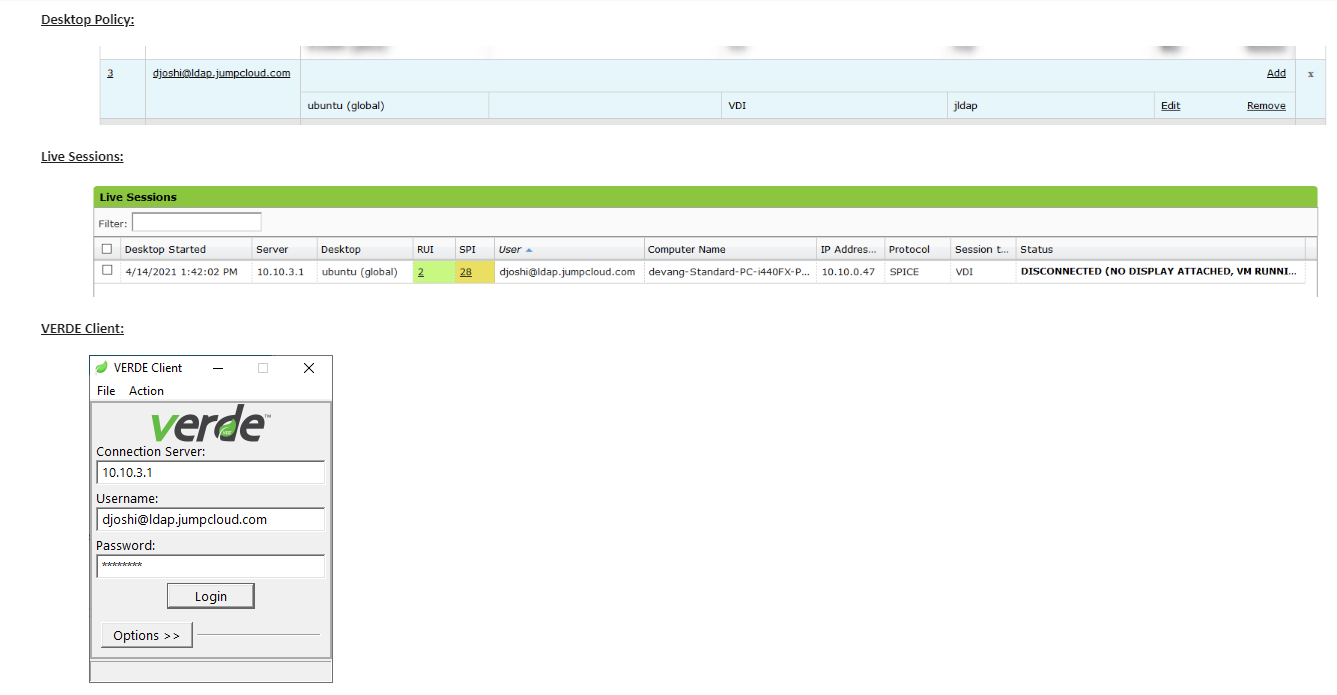
Task: Select the devang-Standard-PC computer name cell
Action: [x=730, y=272]
